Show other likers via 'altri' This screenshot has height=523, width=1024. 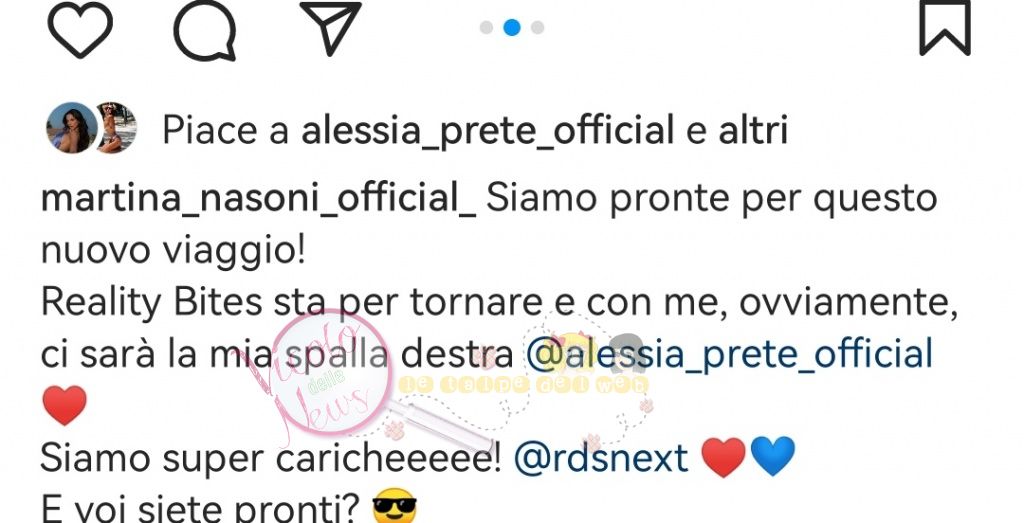753,129
